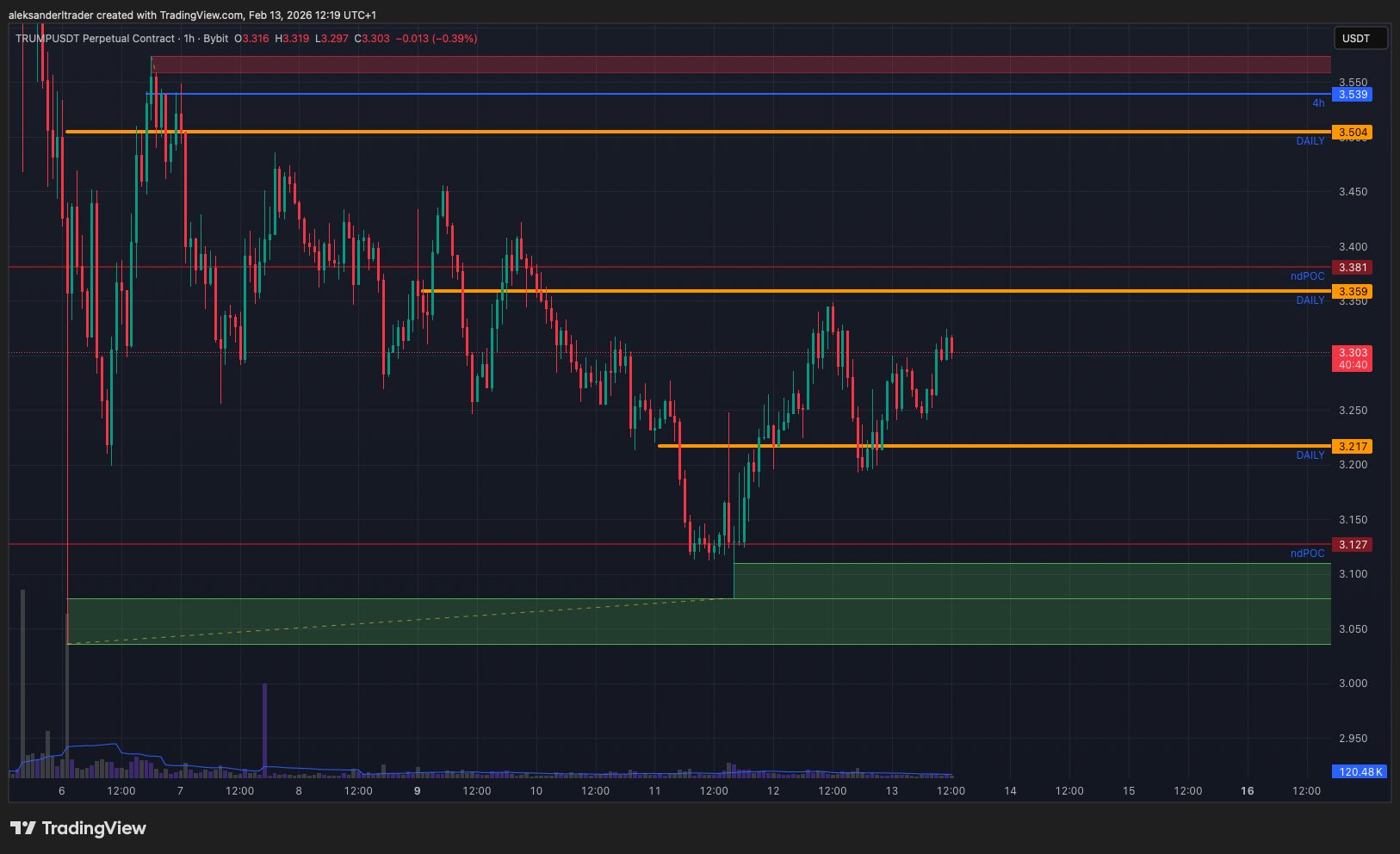Image resolution: width=1400 pixels, height=854 pixels.
Task: Click the 4h label under blue line
Action: click(1318, 103)
